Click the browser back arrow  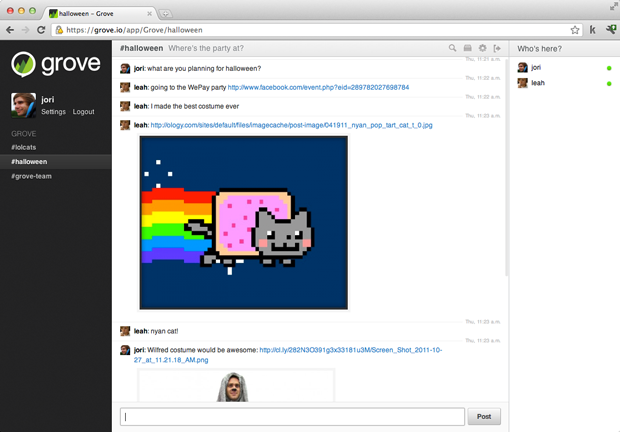point(10,30)
